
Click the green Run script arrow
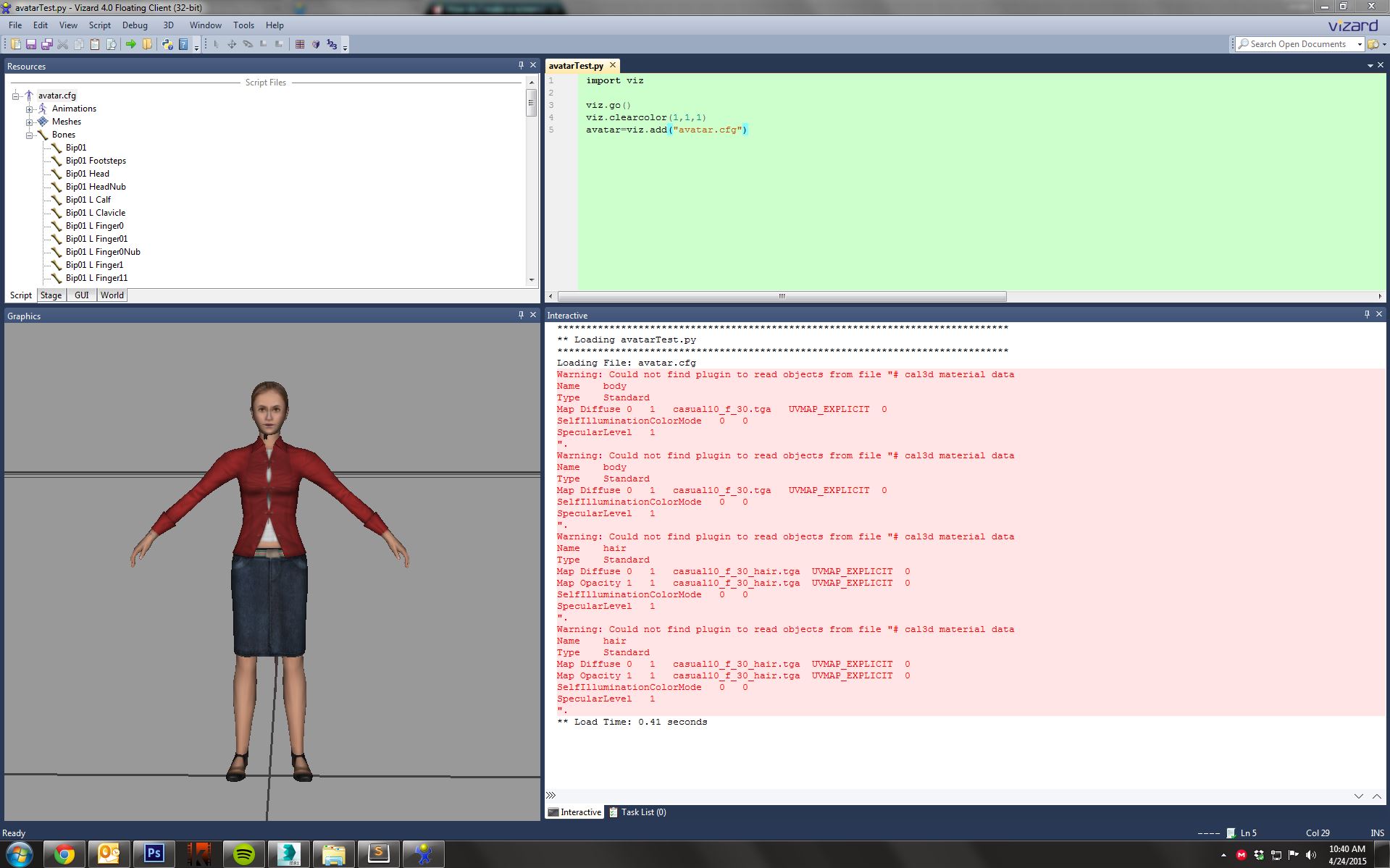pos(130,44)
